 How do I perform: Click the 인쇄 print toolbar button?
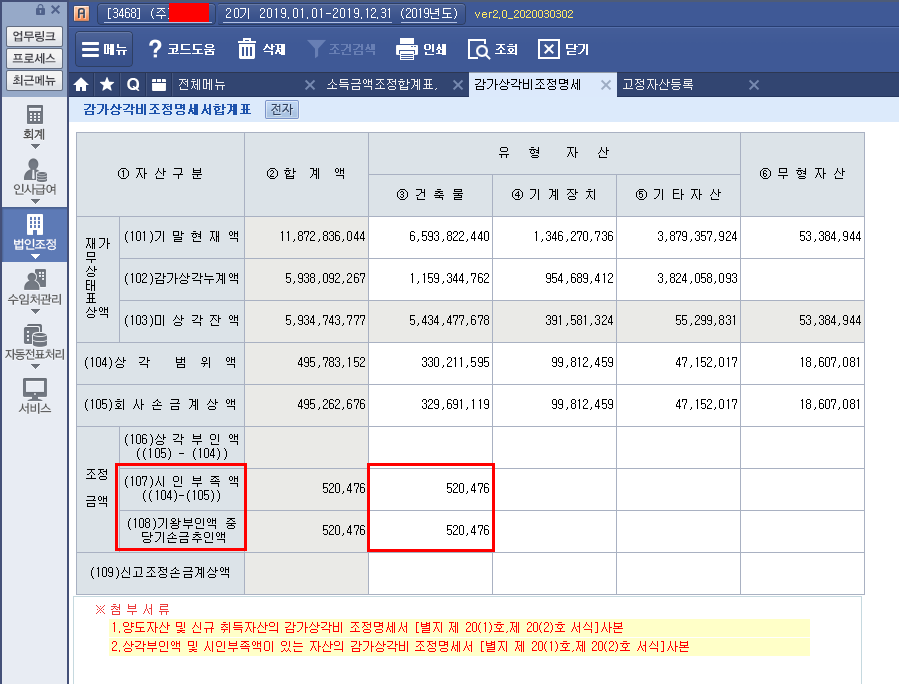click(x=421, y=49)
